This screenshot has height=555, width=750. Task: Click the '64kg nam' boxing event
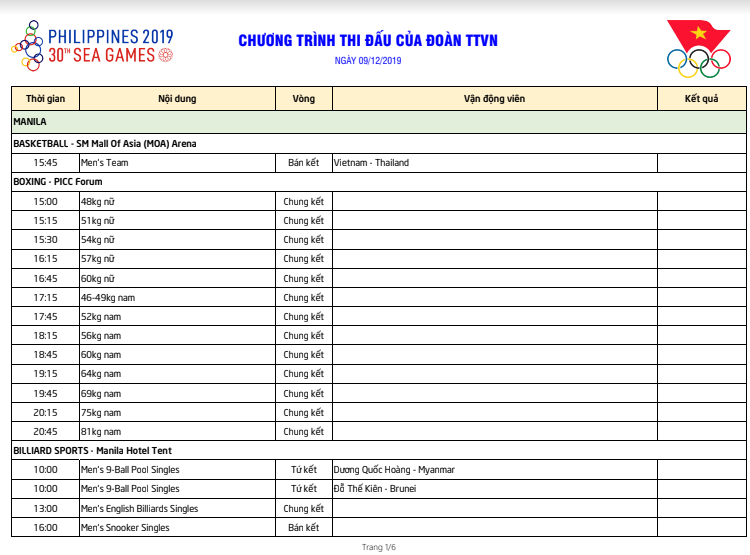177,374
